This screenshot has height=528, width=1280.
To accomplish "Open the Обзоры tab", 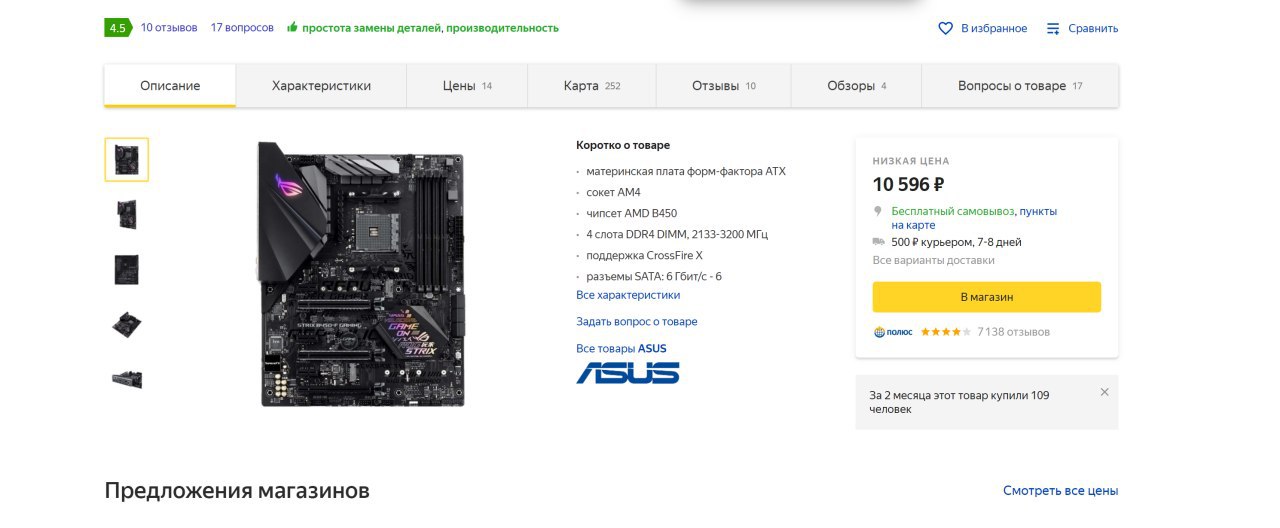I will click(x=856, y=86).
